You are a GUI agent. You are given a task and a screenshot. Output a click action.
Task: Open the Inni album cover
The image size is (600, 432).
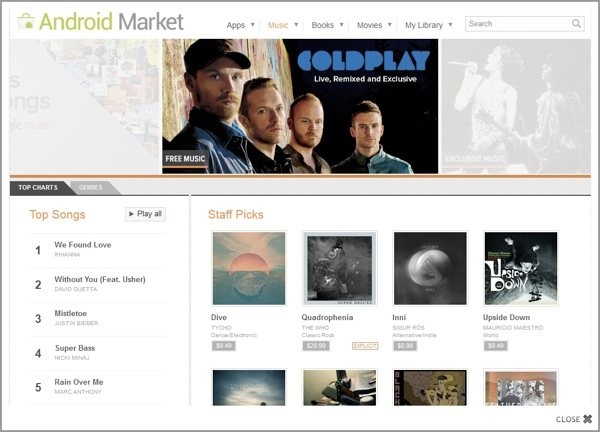430,268
